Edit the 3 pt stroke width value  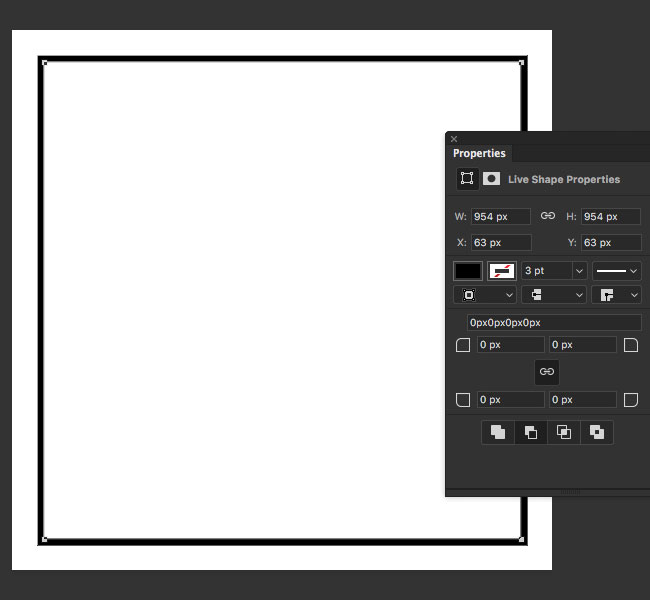(x=547, y=271)
